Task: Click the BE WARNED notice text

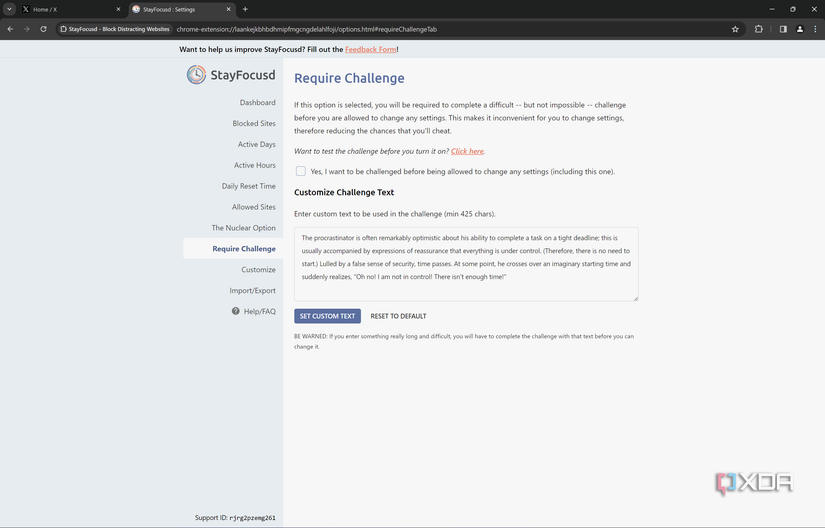Action: 464,341
